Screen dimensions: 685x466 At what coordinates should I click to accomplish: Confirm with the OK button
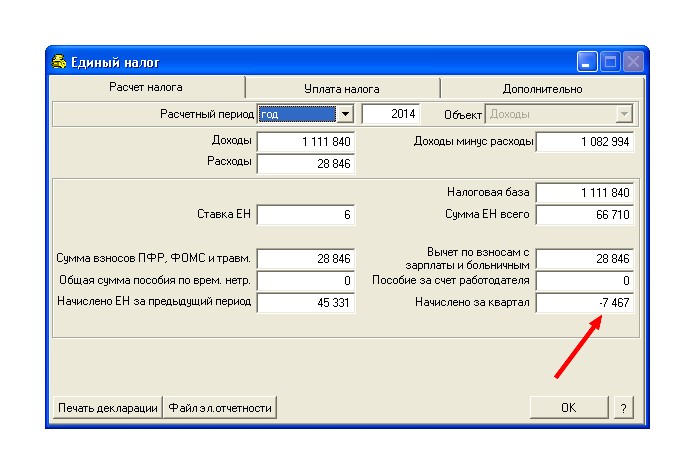pyautogui.click(x=569, y=407)
